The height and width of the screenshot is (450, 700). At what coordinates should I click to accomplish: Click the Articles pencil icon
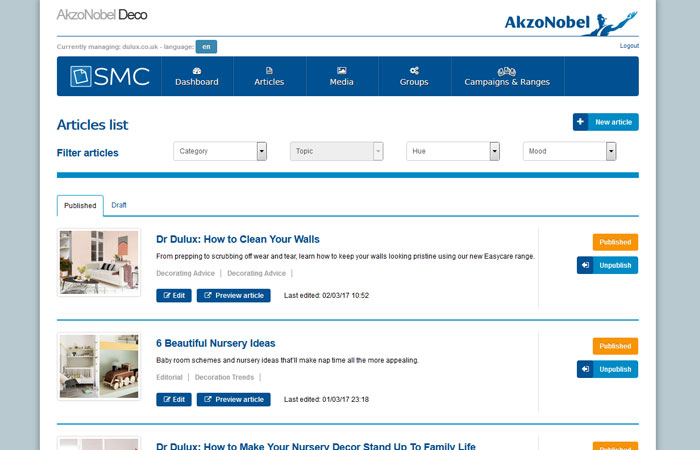(x=269, y=70)
